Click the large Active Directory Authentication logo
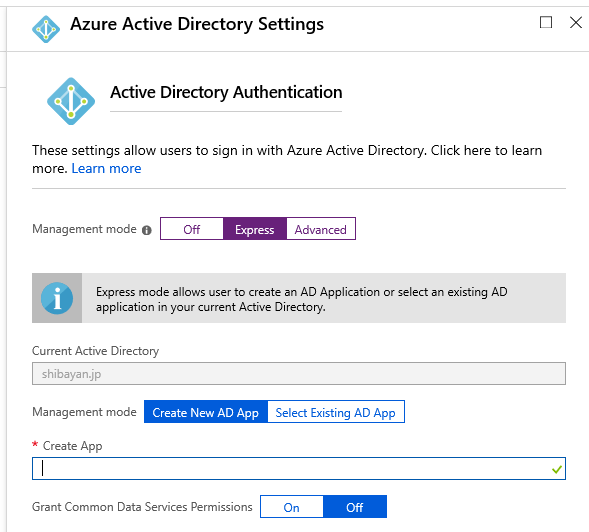The image size is (589, 532). 71,101
